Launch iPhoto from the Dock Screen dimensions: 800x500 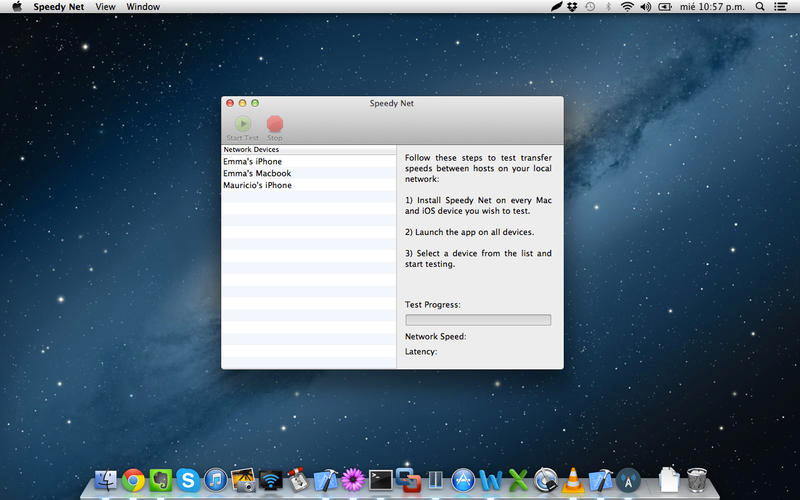coord(243,481)
